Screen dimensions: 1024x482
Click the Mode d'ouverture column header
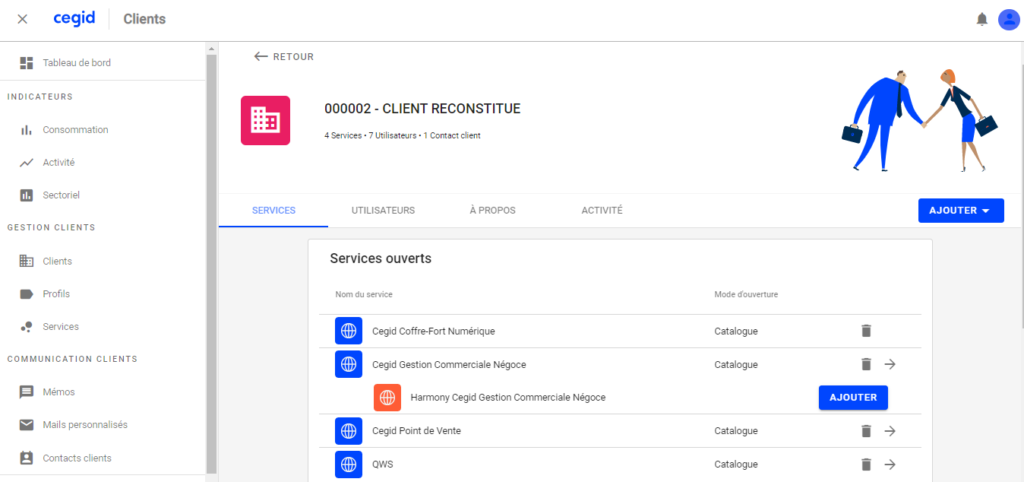tap(746, 295)
